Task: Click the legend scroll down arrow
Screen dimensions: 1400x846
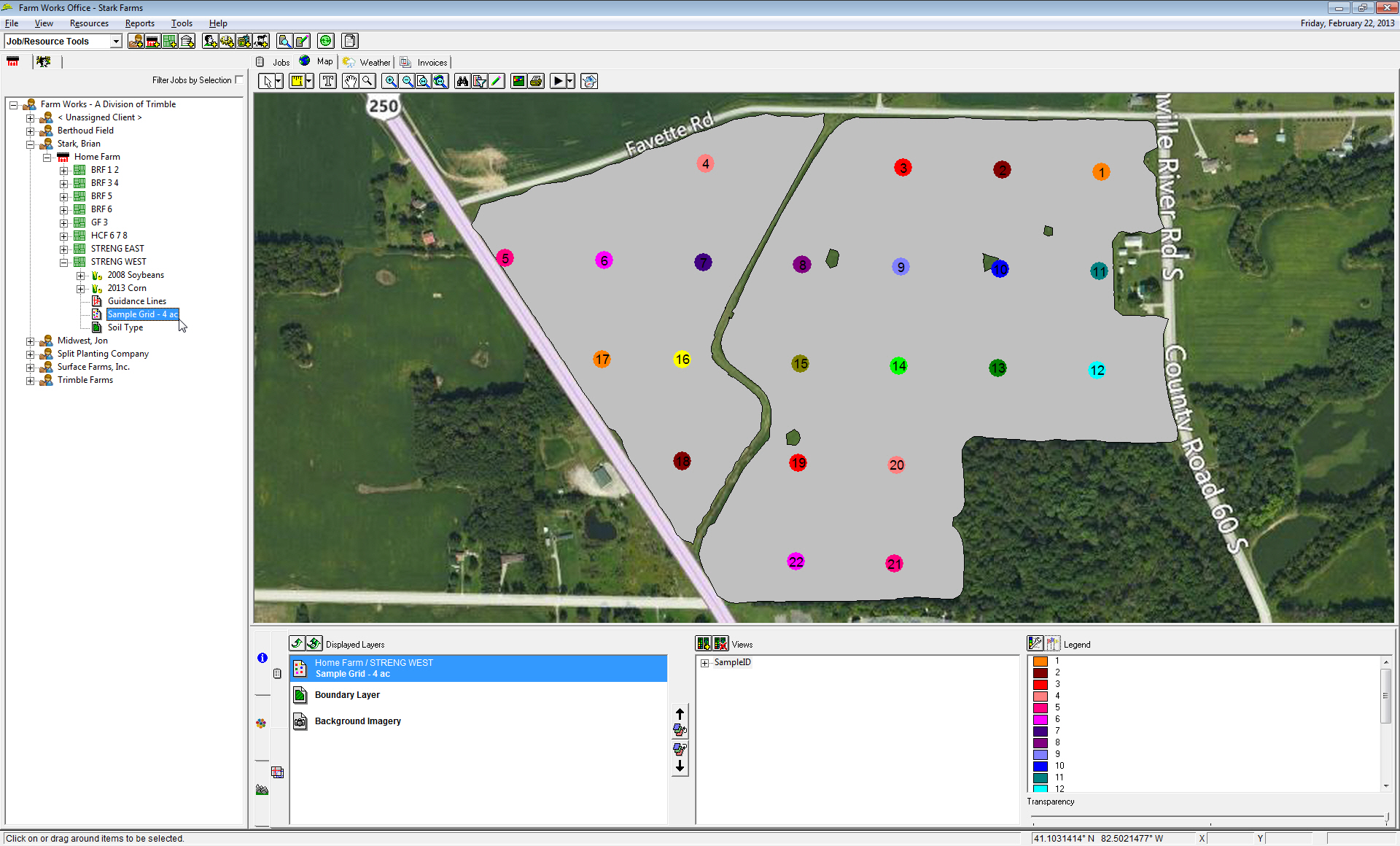Action: click(1386, 786)
